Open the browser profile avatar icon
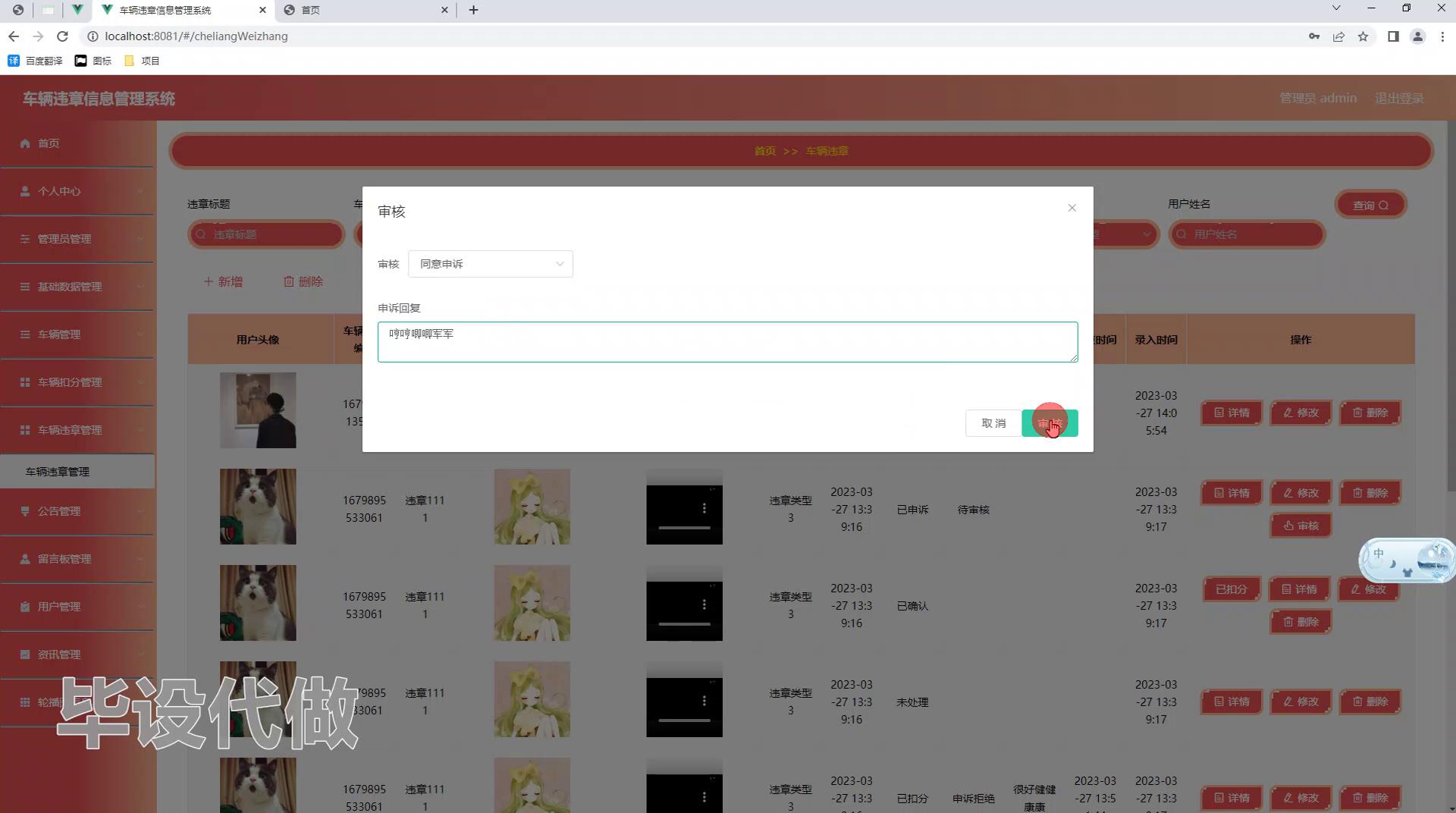 (1417, 36)
